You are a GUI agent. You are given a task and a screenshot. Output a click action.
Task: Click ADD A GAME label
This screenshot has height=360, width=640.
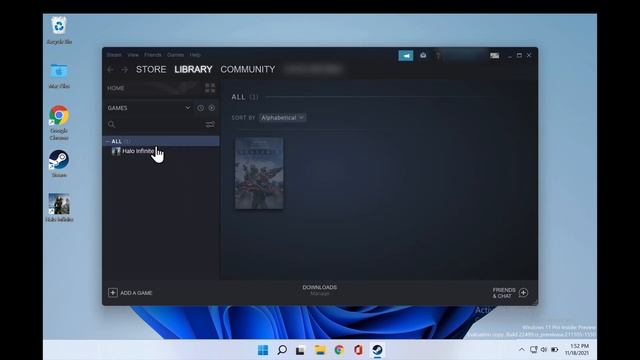click(136, 293)
